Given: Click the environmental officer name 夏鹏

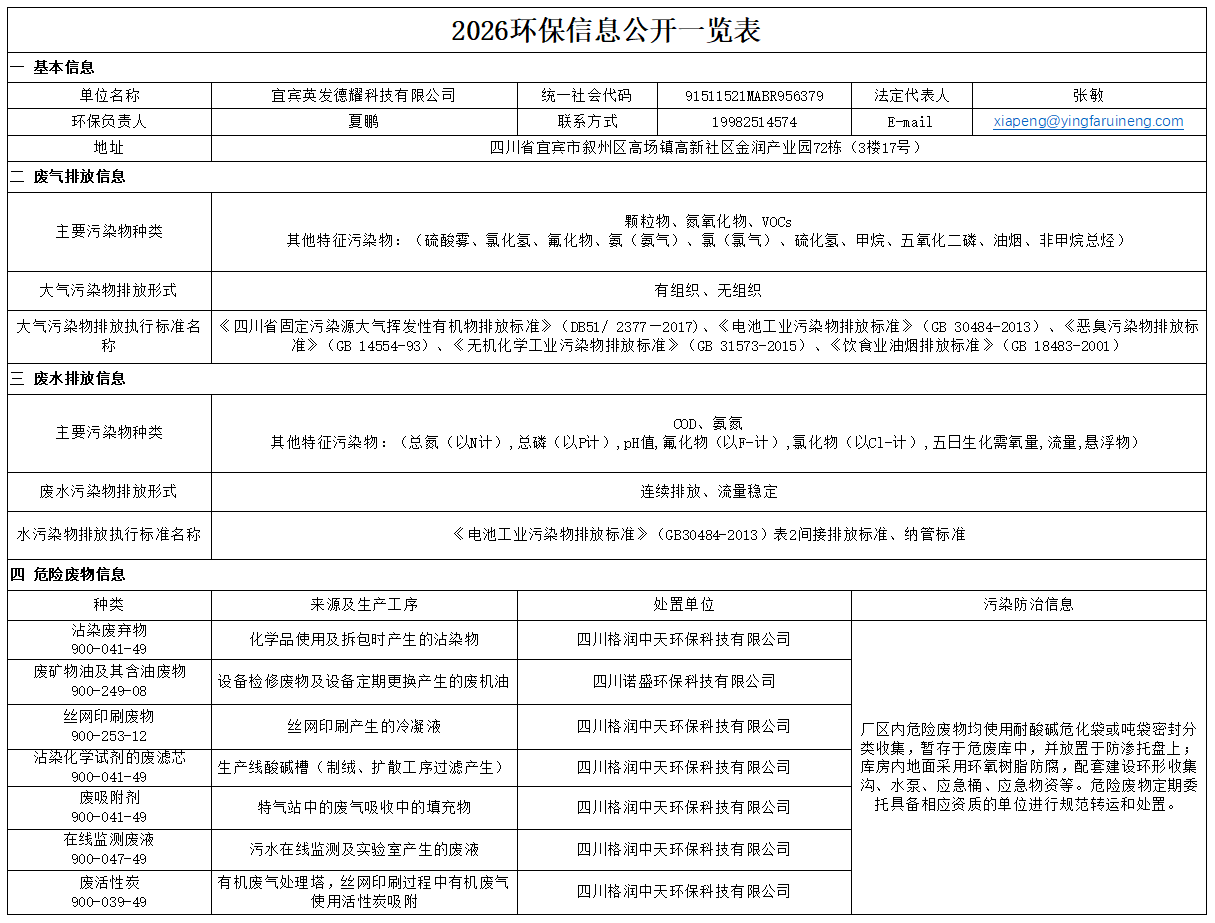Looking at the screenshot, I should coord(364,122).
